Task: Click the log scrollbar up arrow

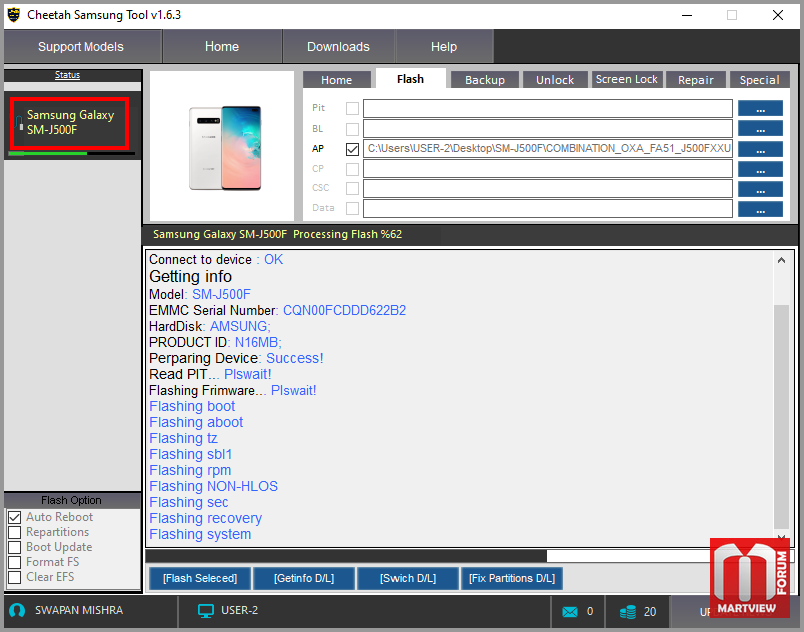Action: 781,260
